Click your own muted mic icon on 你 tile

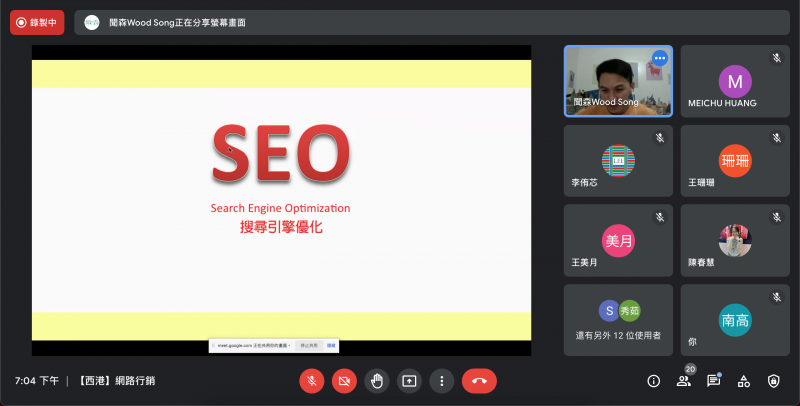pos(777,297)
